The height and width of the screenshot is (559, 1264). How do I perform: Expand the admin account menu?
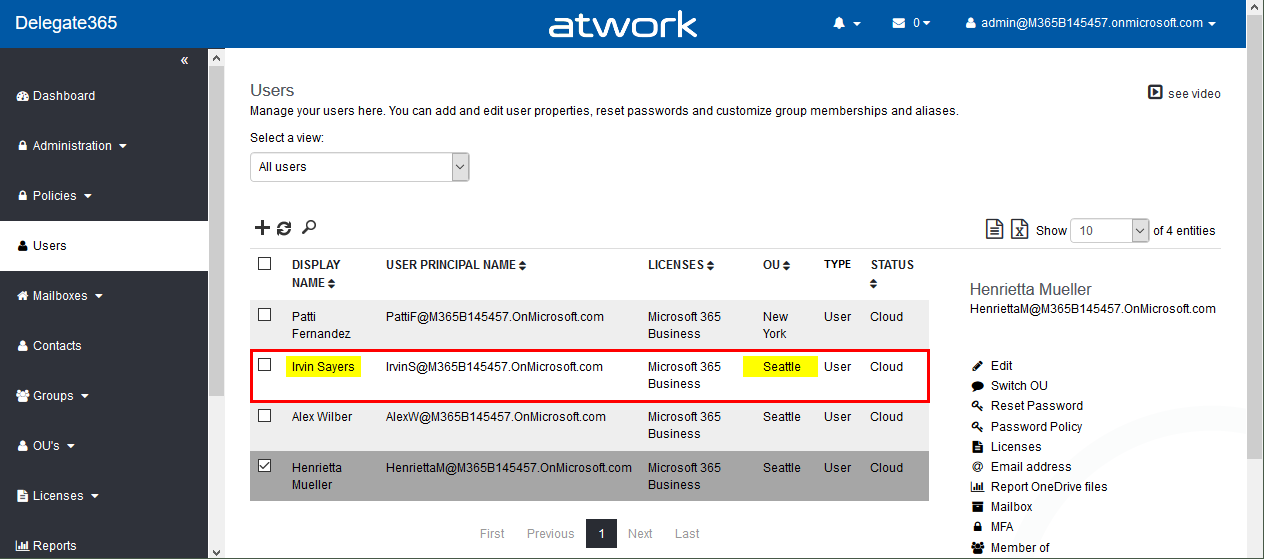point(1091,23)
